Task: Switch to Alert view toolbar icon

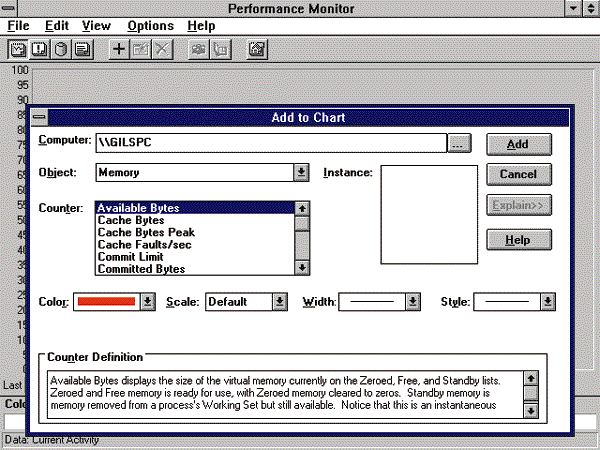Action: click(x=39, y=49)
